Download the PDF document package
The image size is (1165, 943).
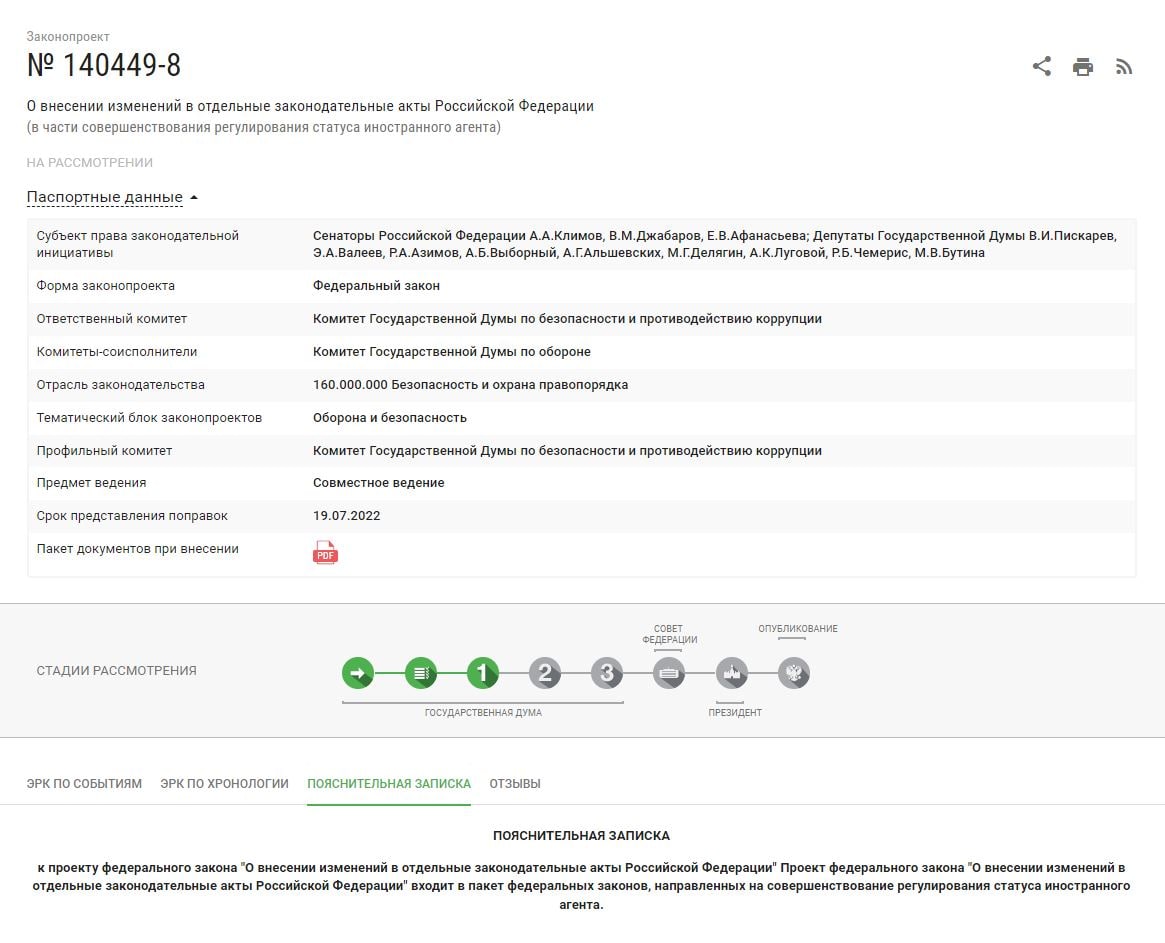coord(325,552)
